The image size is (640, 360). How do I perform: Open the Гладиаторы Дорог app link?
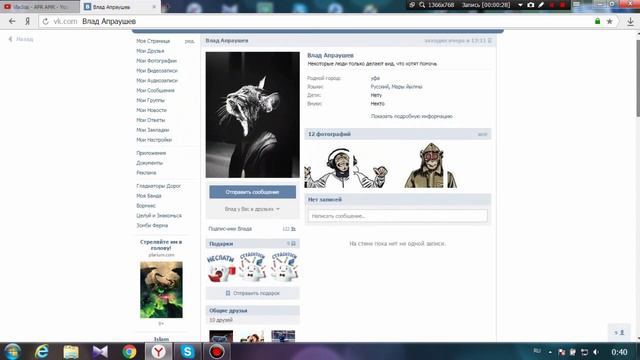pyautogui.click(x=158, y=186)
